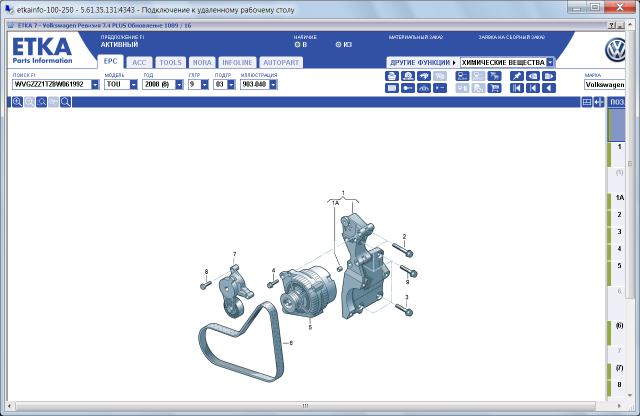Expand the ДРУГИЕ ФУНКЦИИ menu
This screenshot has width=640, height=416.
[x=423, y=62]
